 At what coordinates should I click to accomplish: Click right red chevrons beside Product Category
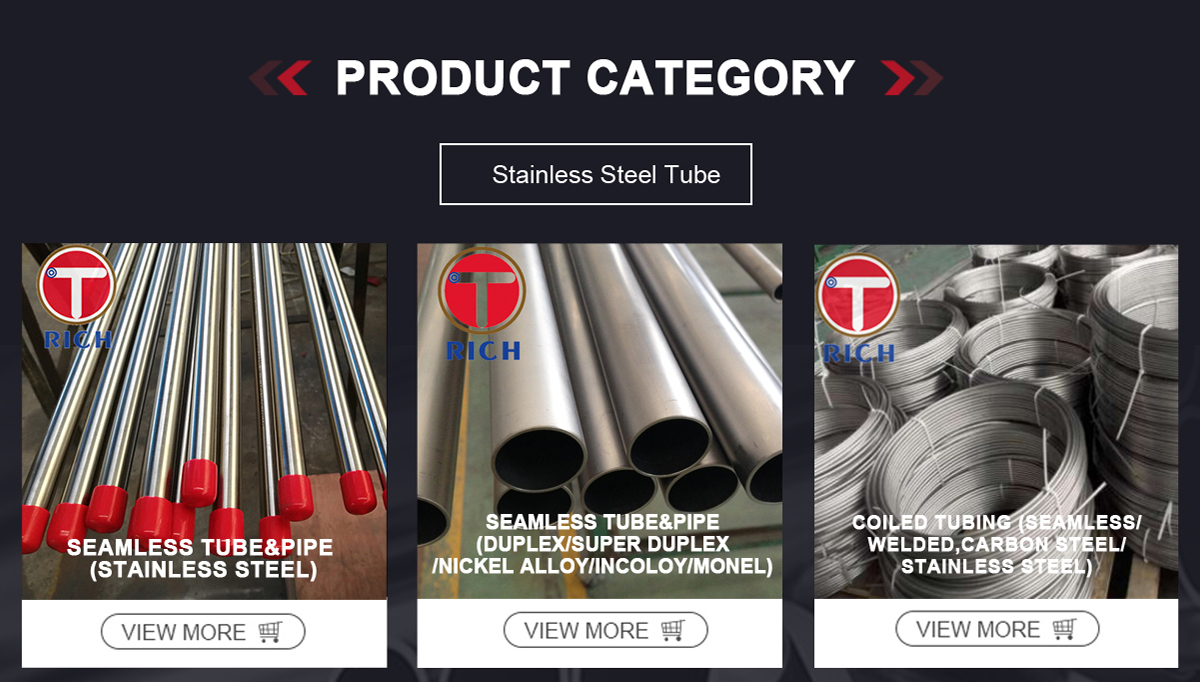912,77
